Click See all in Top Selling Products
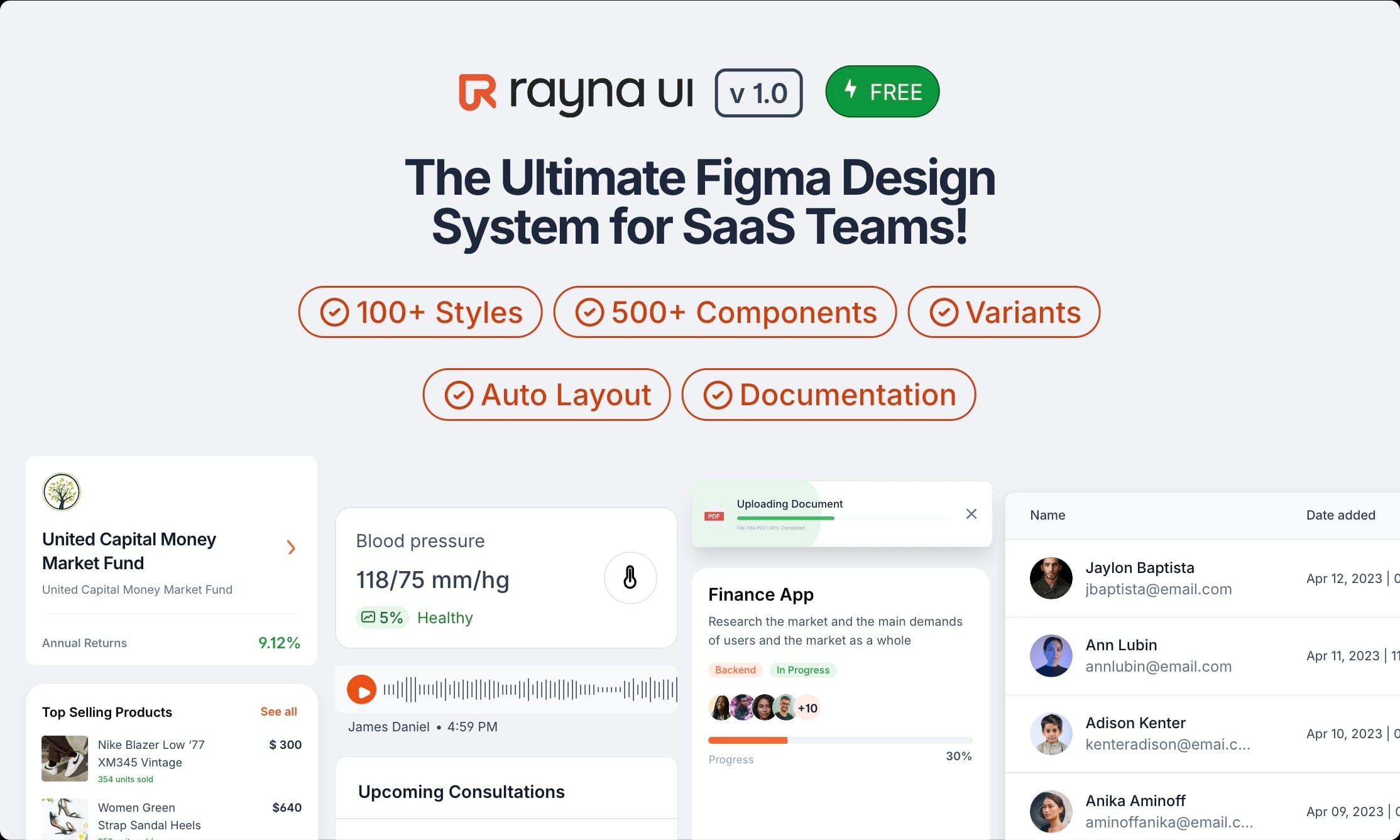1400x840 pixels. click(278, 711)
